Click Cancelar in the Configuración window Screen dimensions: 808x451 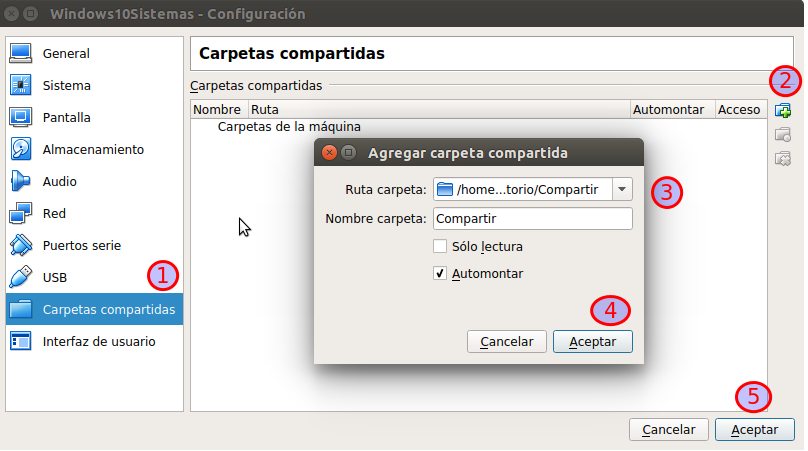tap(668, 429)
